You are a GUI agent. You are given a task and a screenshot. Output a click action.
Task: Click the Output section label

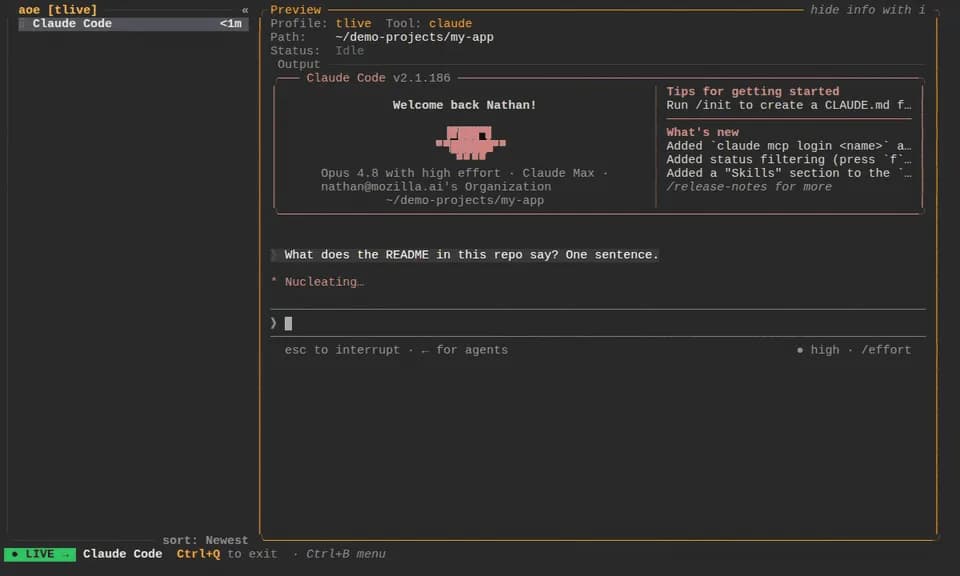298,64
